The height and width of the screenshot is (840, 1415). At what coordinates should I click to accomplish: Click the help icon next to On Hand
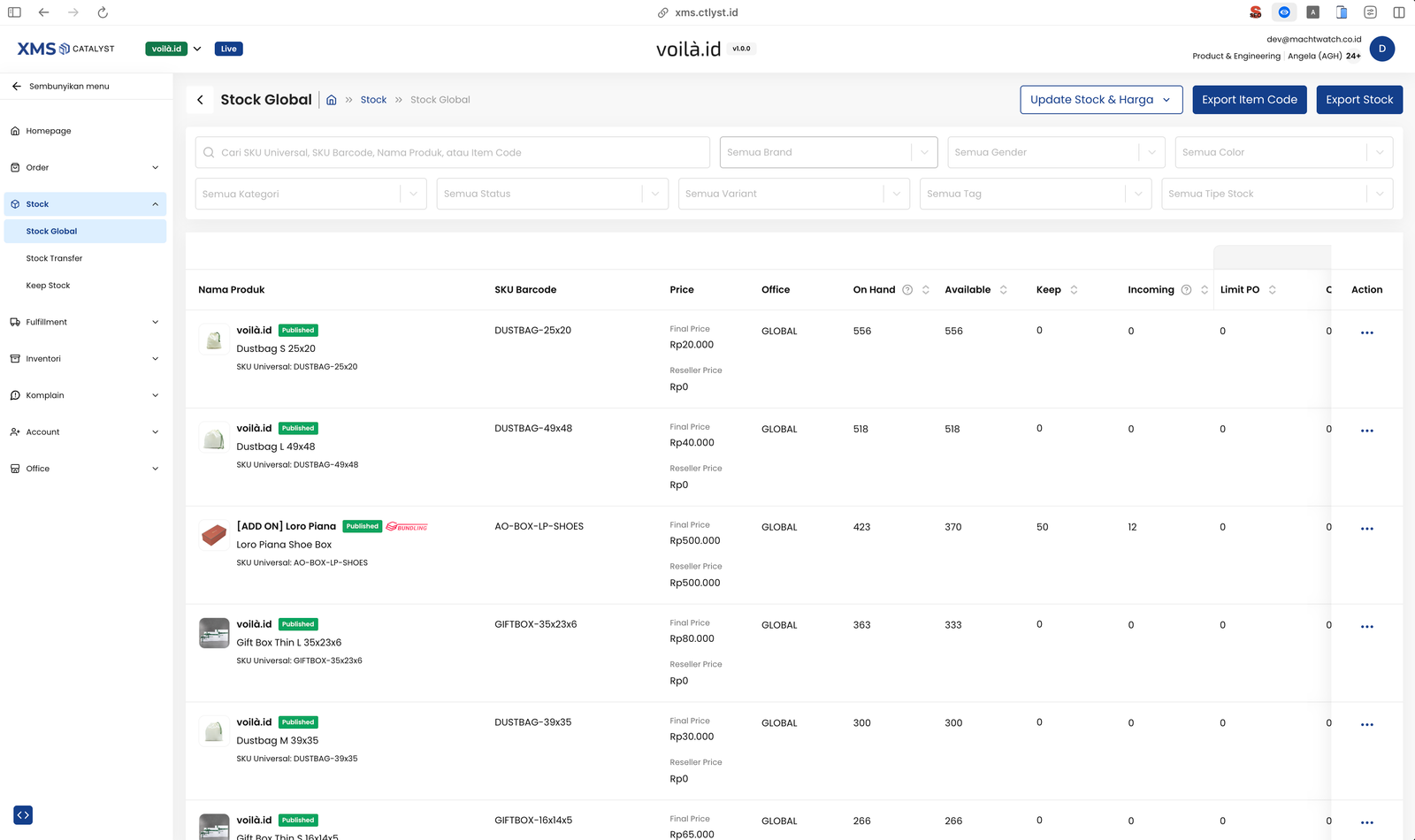907,290
